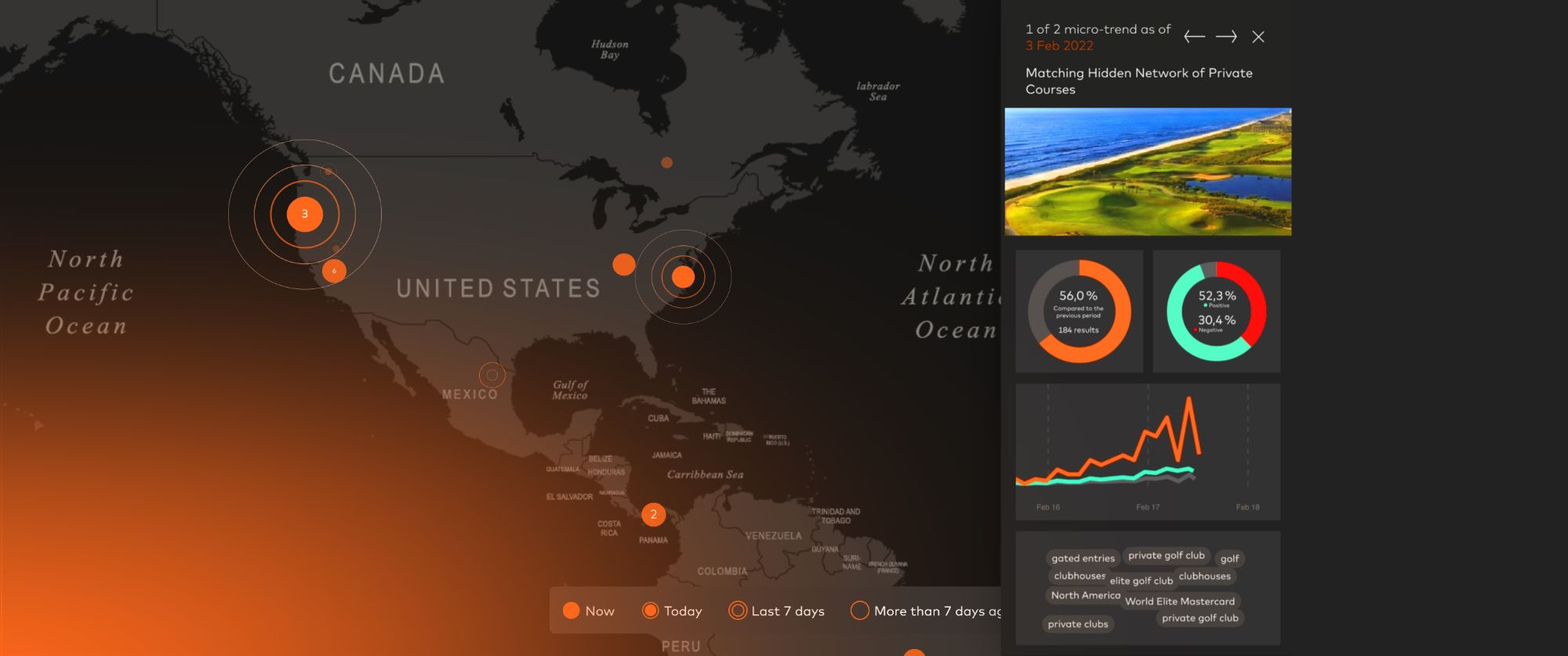Select the map cluster marker labeled 6
Image resolution: width=1568 pixels, height=656 pixels.
334,270
